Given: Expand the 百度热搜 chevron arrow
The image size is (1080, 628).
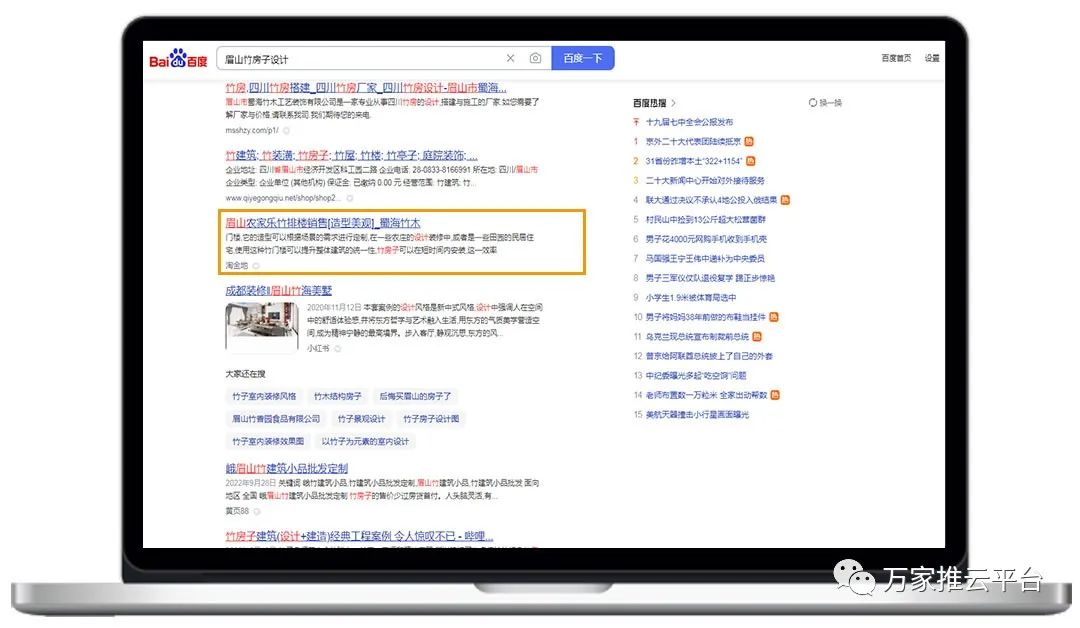Looking at the screenshot, I should click(x=674, y=103).
